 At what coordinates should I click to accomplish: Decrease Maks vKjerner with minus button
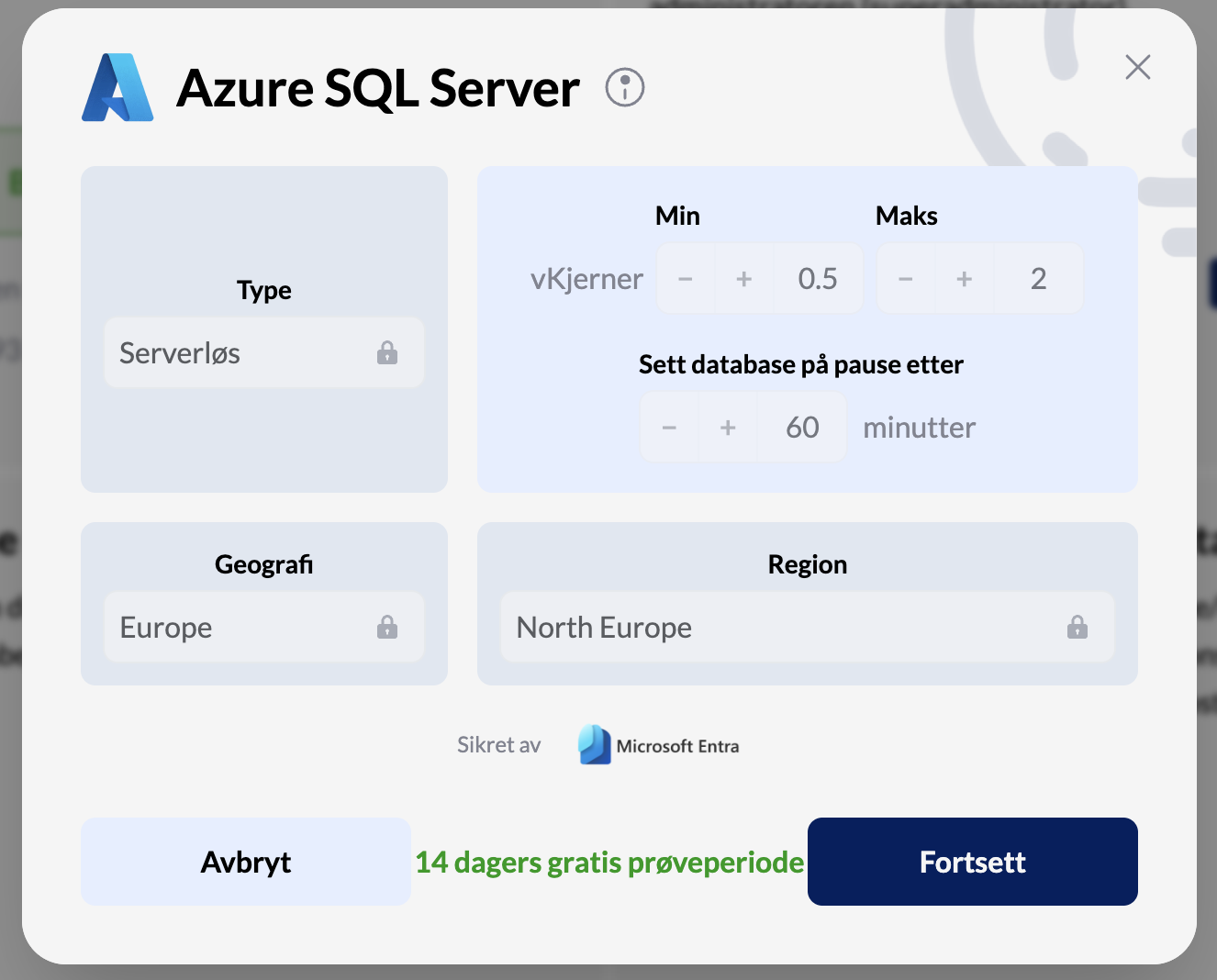(x=906, y=279)
